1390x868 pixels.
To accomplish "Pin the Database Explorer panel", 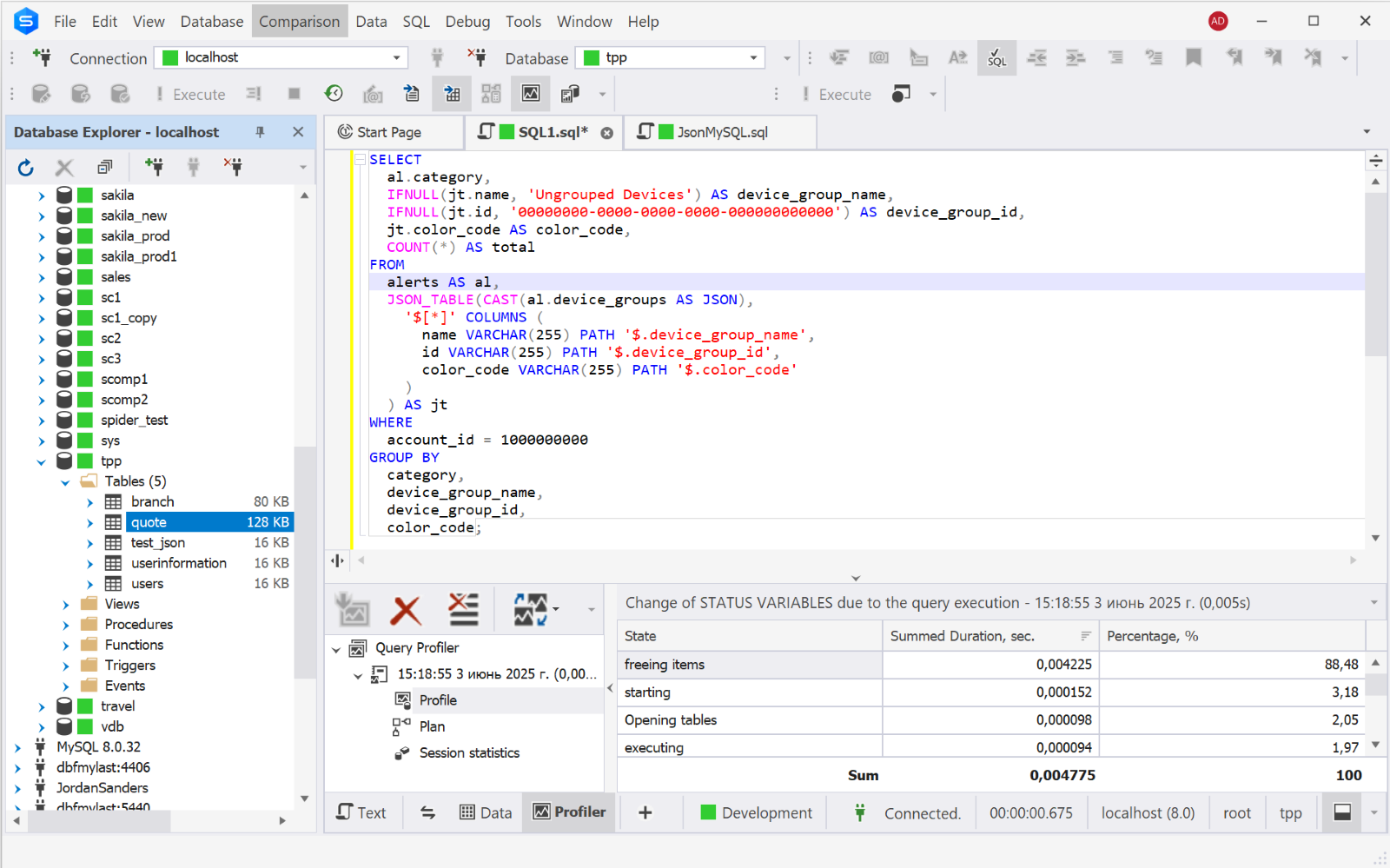I will coord(260,132).
